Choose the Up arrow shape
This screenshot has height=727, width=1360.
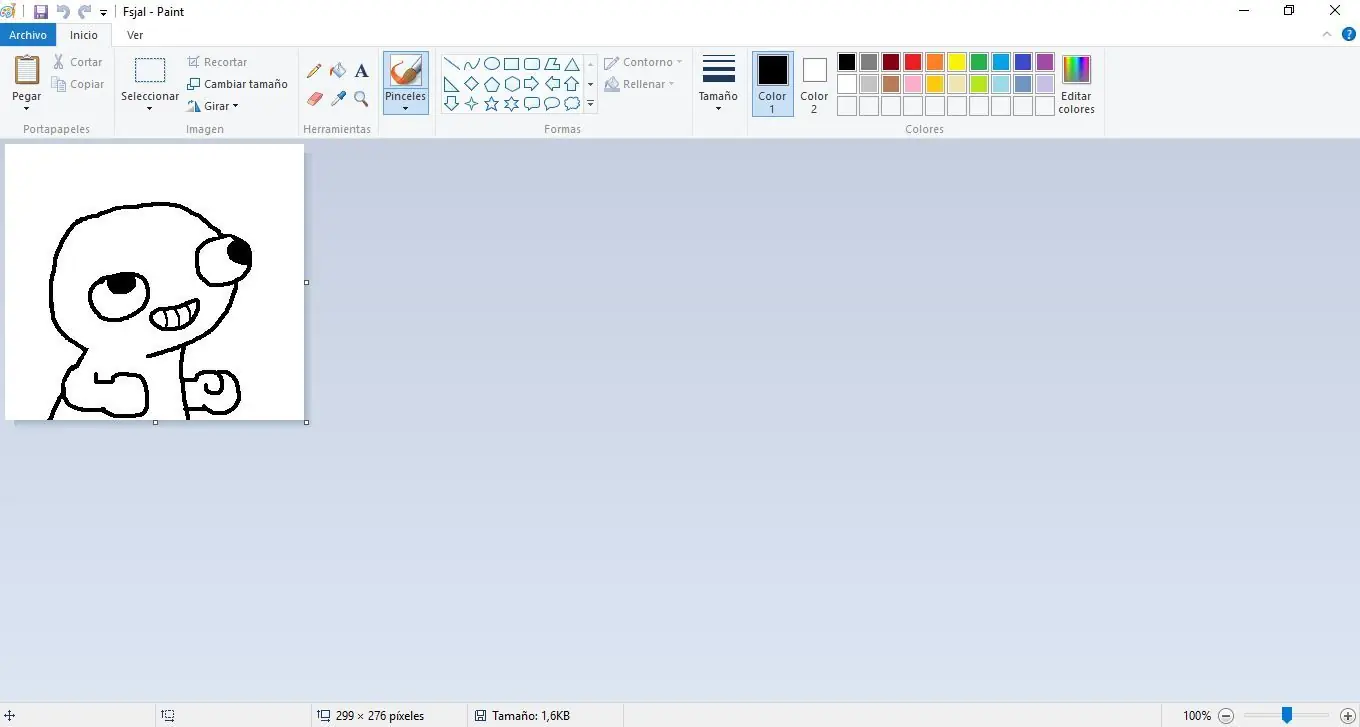coord(572,84)
